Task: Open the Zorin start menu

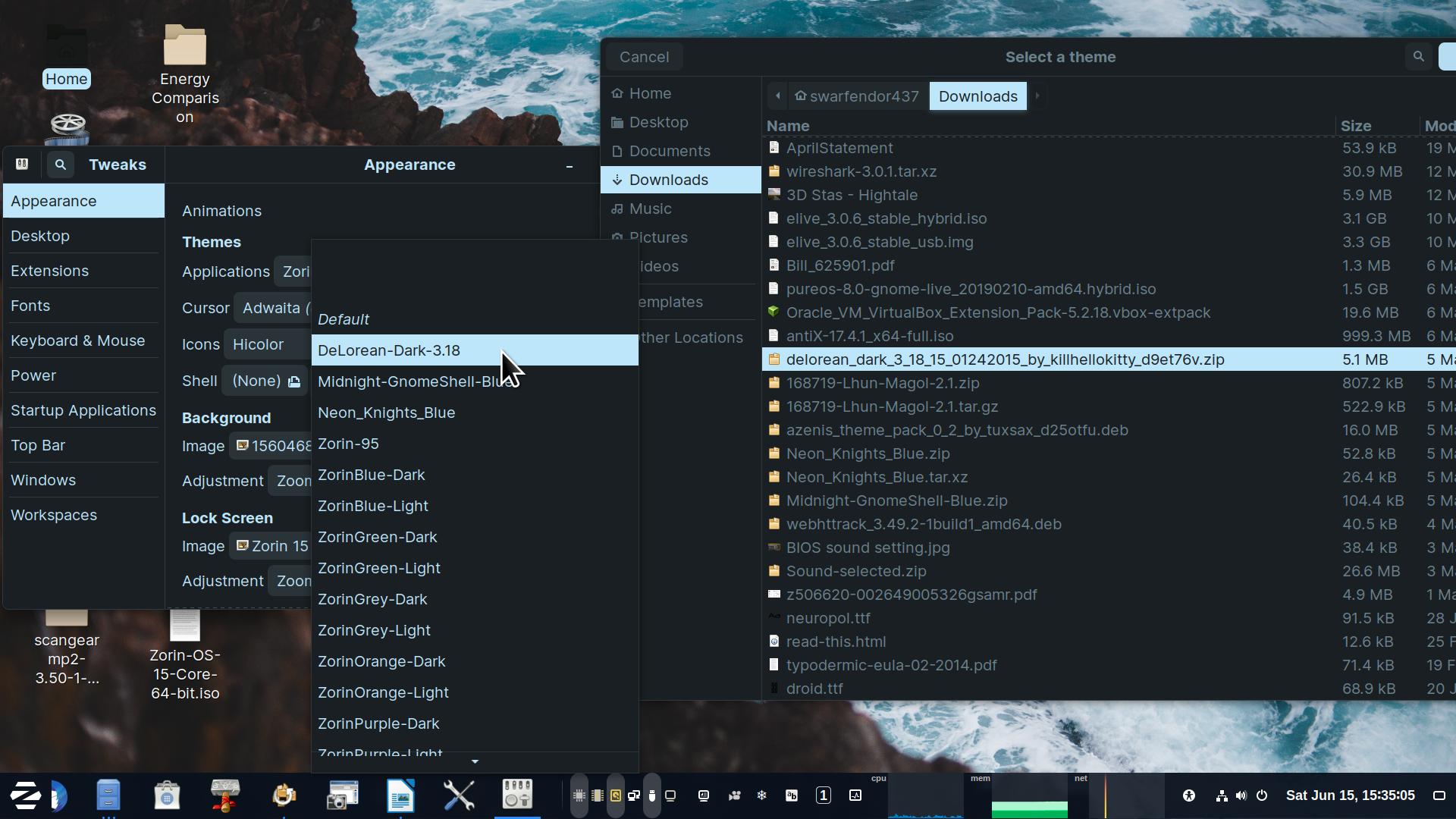Action: click(x=25, y=795)
